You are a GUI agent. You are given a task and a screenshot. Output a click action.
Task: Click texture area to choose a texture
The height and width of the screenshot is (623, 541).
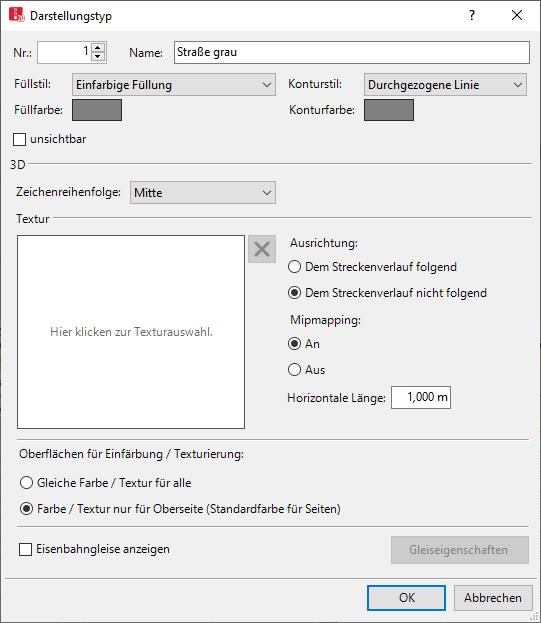tap(131, 332)
